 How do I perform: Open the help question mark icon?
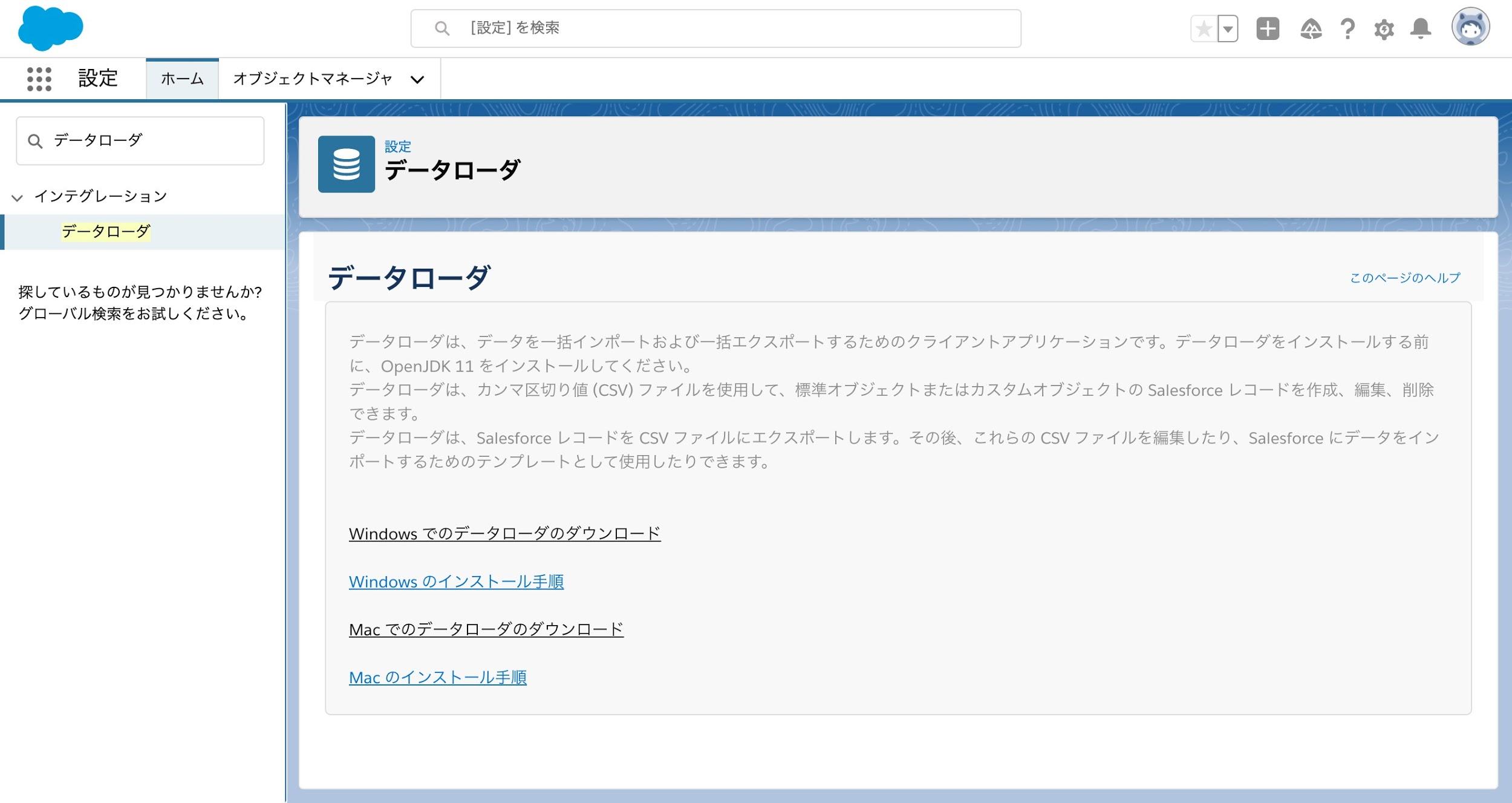coord(1347,29)
